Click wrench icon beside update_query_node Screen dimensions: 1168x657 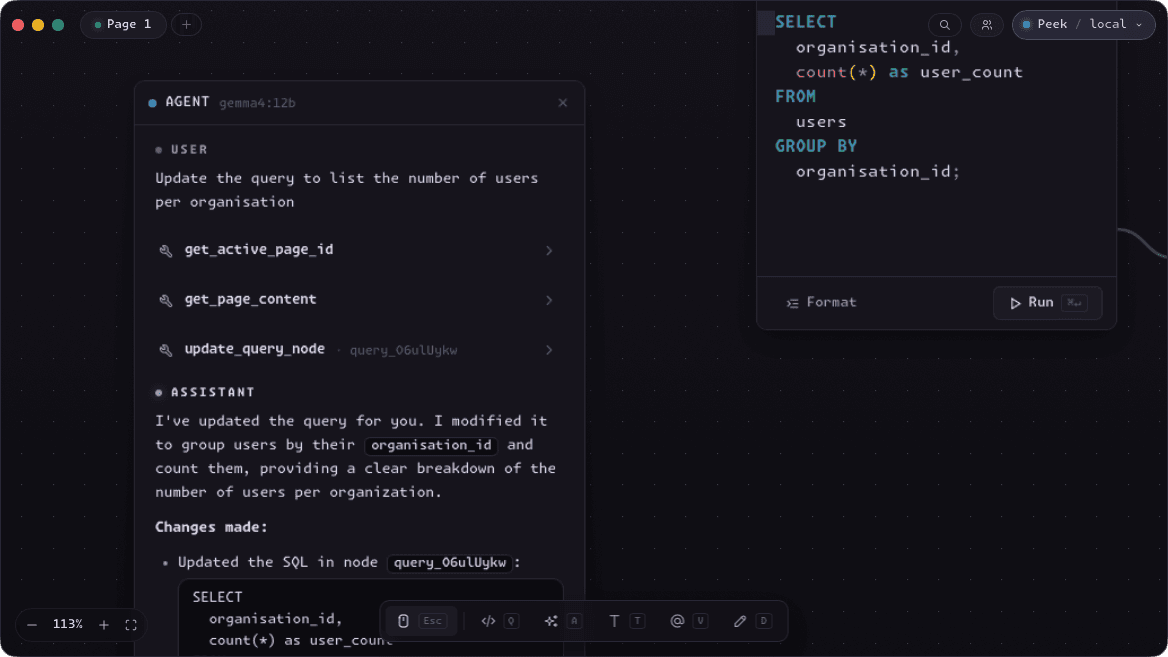pos(165,350)
